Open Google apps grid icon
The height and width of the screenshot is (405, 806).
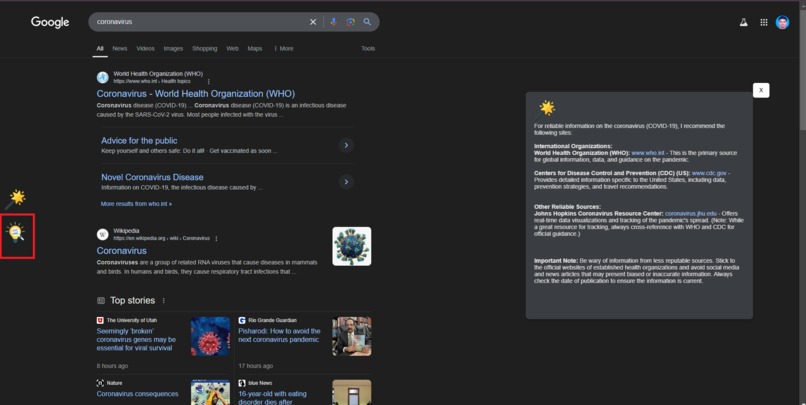pyautogui.click(x=764, y=22)
